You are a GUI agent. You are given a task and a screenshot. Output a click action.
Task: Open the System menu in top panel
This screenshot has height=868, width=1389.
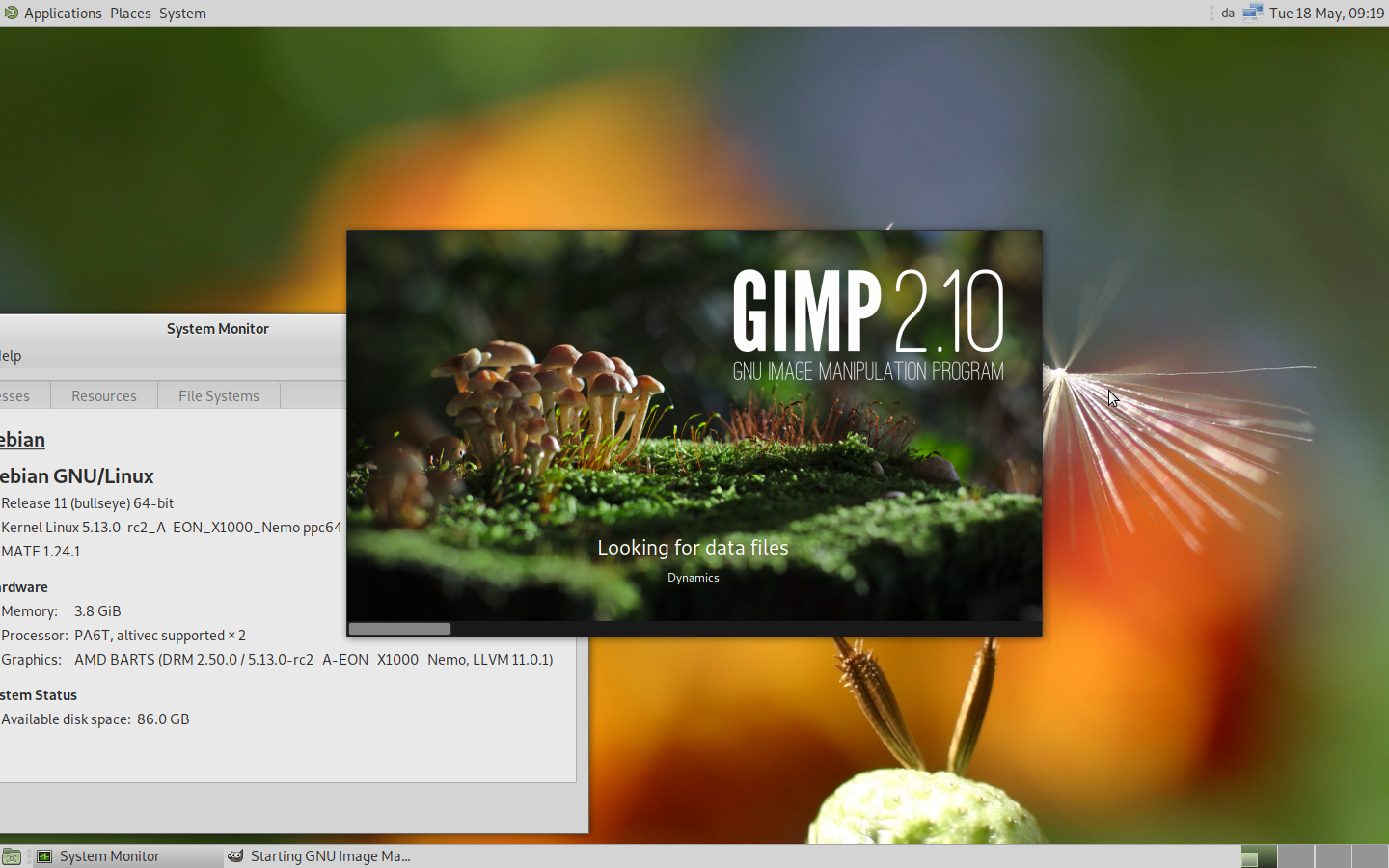[182, 13]
